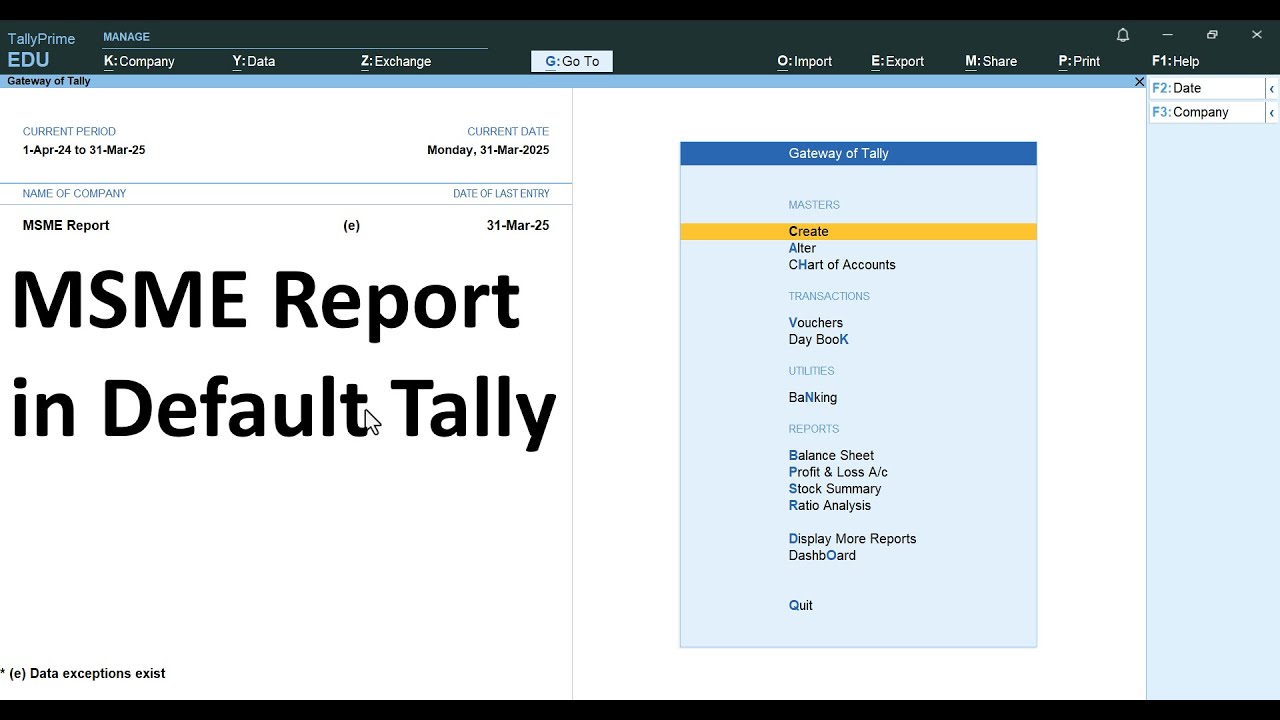Click the Gateway of Tally breadcrumb bar

coord(573,82)
